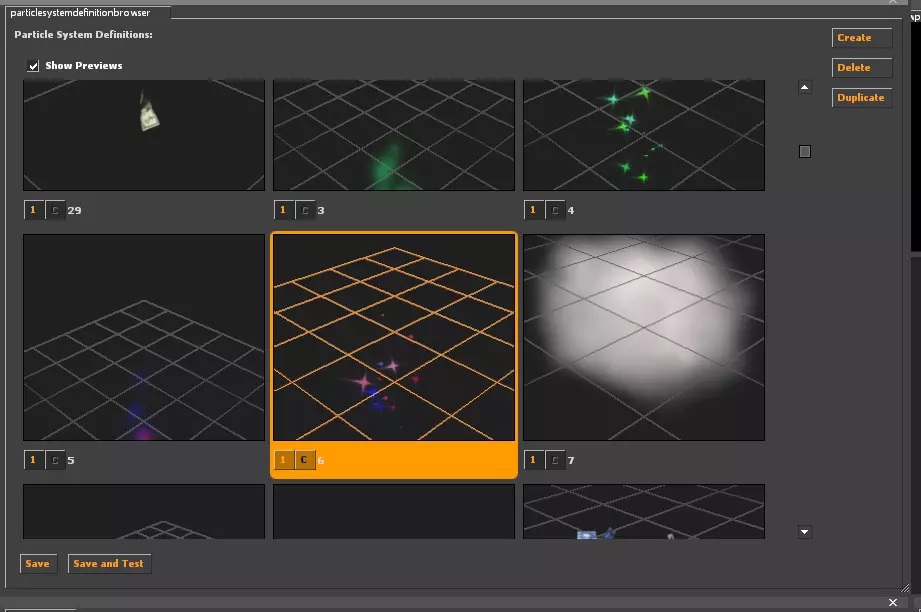Click the 1 button for definition 6
Viewport: 921px width, 612px height.
click(x=284, y=460)
